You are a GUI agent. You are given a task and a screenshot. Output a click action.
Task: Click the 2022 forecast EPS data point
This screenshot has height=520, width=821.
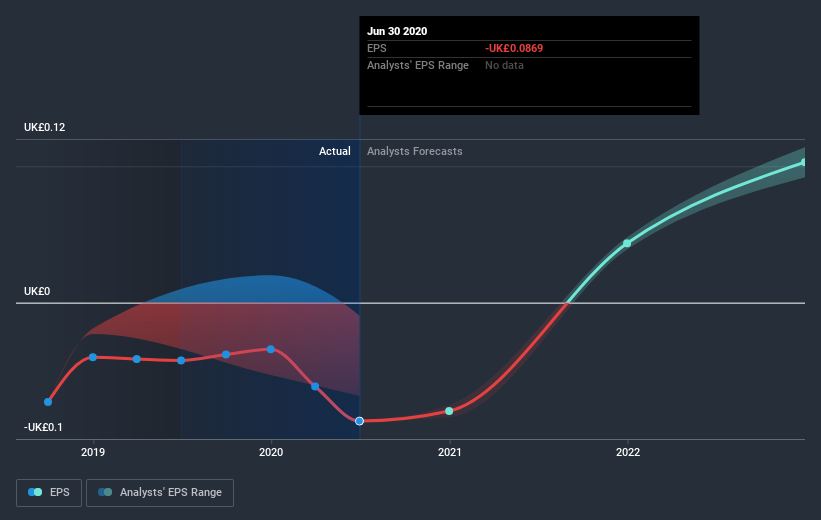(x=627, y=244)
